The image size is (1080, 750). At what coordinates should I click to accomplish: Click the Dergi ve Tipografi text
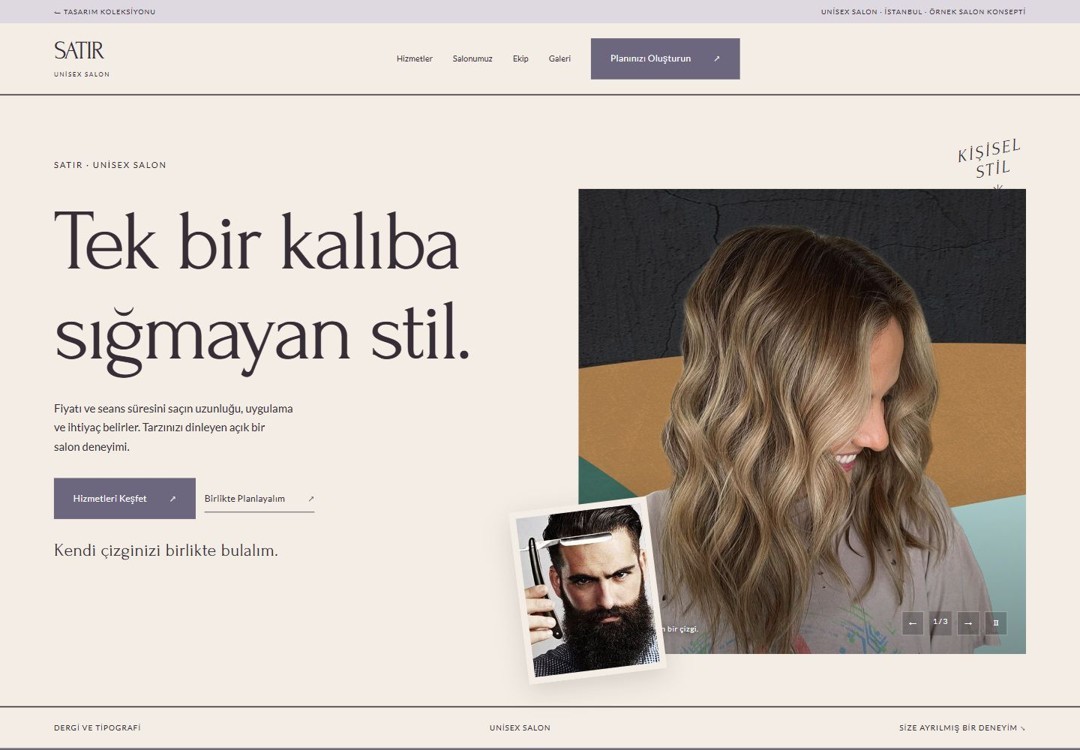tap(97, 727)
